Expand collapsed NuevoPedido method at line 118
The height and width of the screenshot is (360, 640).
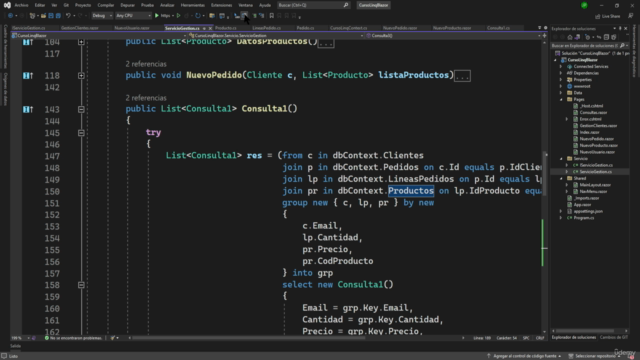[81, 76]
